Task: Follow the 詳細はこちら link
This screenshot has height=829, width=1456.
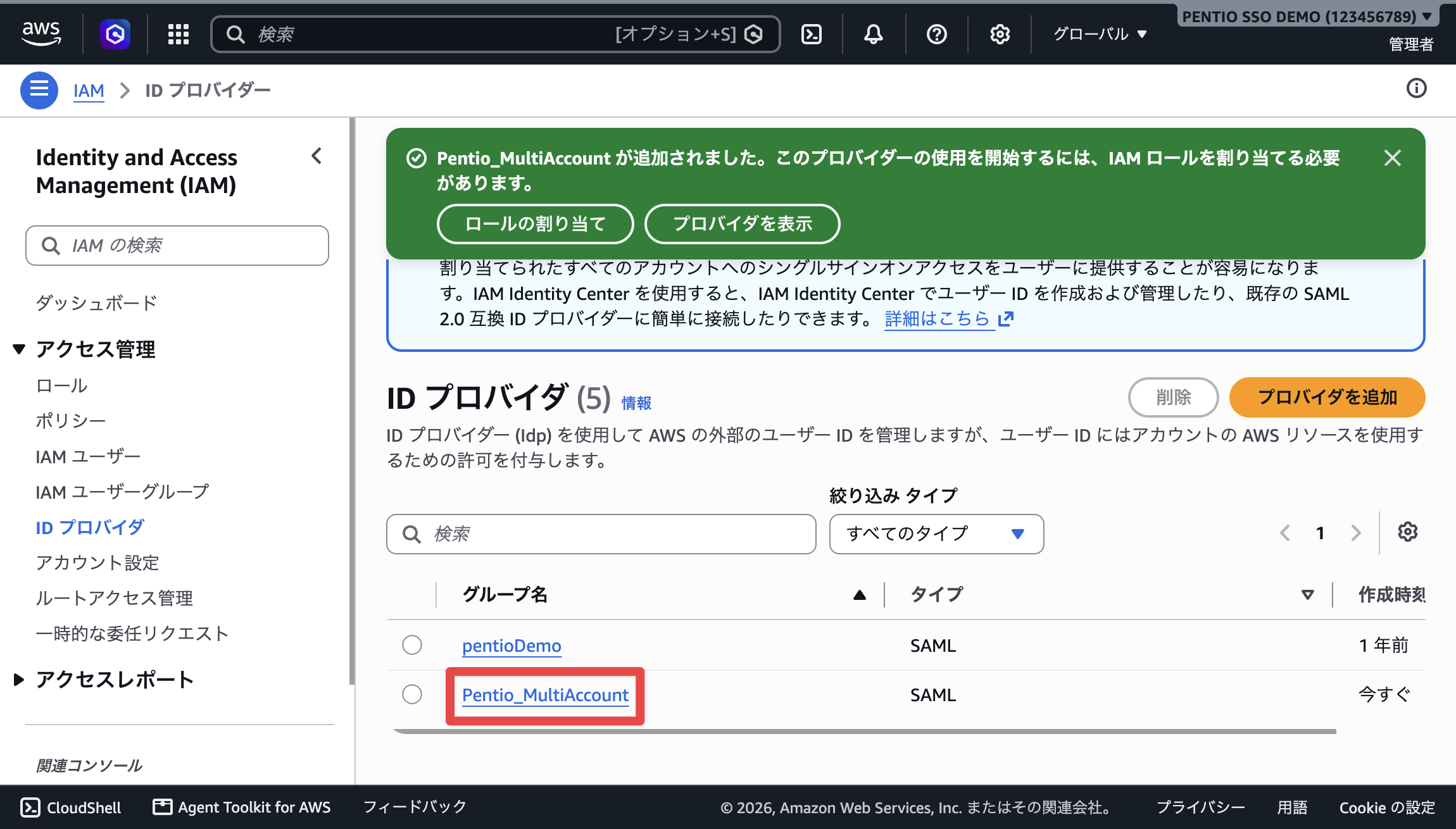Action: pos(949,318)
